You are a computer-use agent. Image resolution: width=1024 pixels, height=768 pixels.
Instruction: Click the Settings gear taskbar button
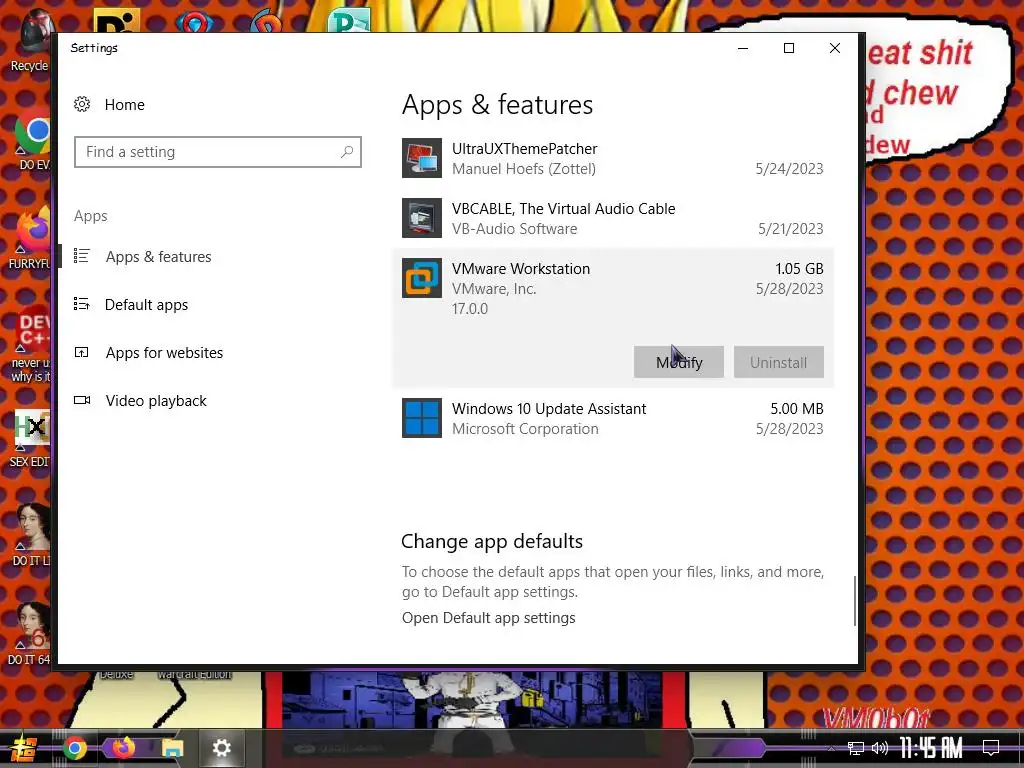[x=221, y=748]
